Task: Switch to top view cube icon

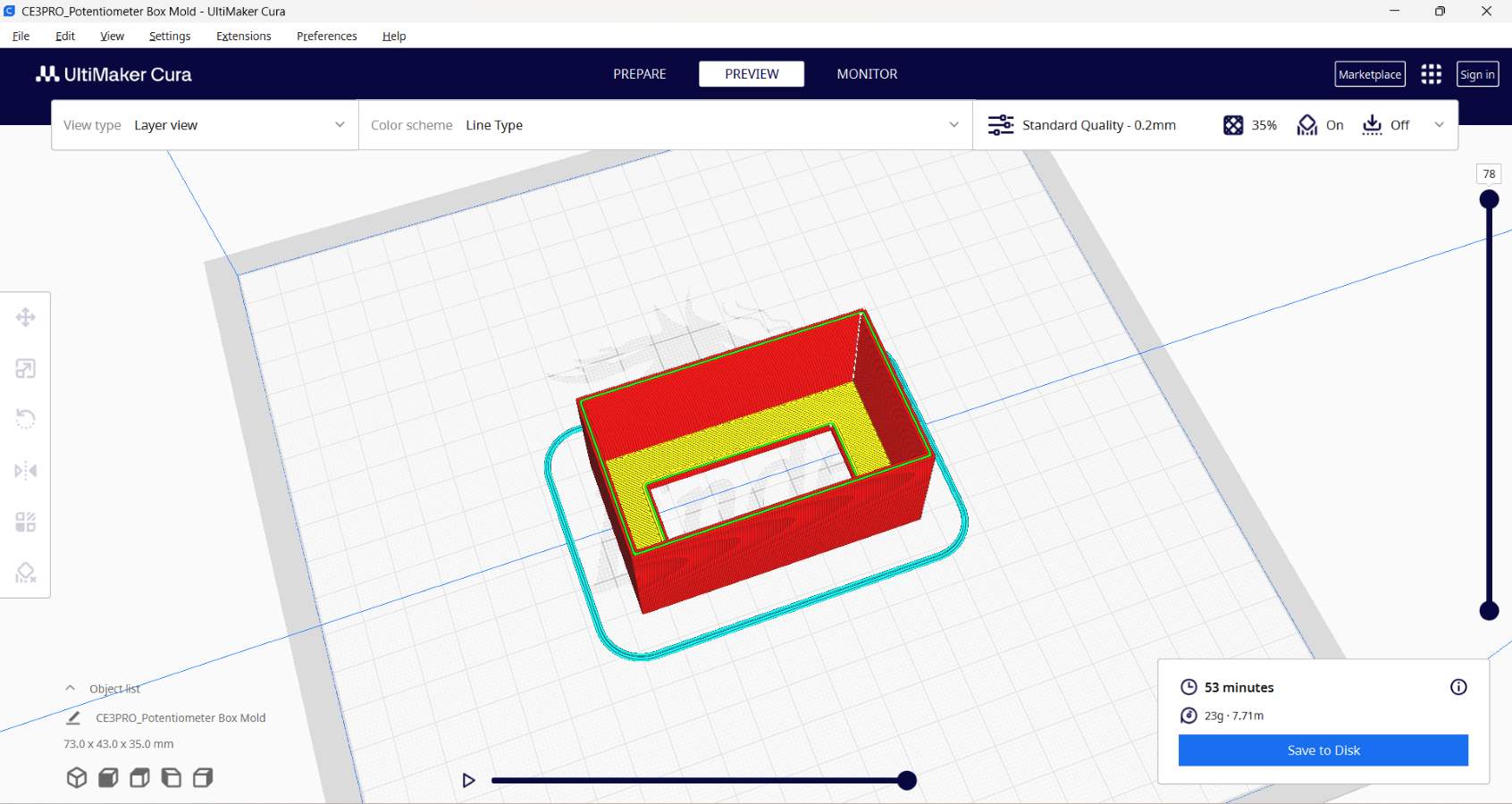Action: (x=139, y=777)
